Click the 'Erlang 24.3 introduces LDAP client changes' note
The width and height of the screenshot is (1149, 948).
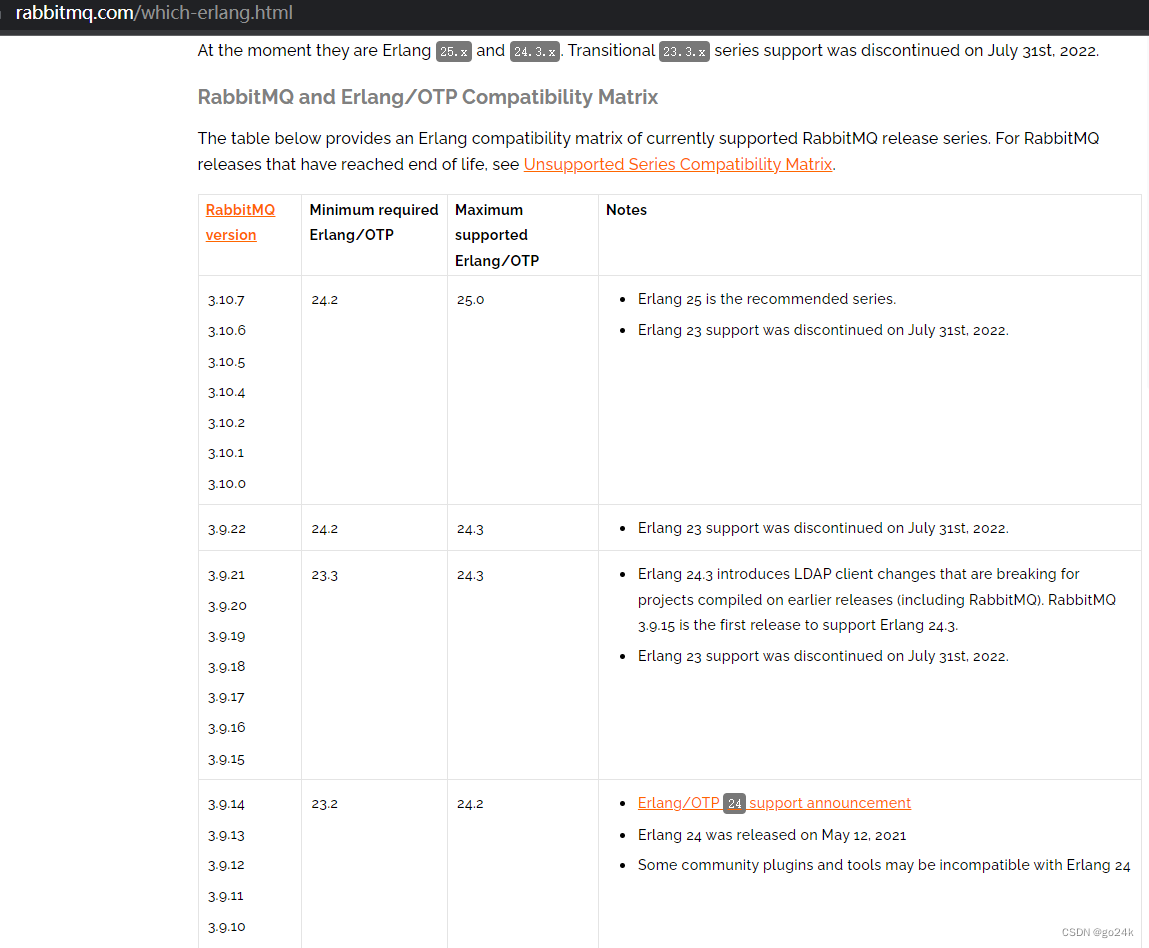(x=876, y=599)
